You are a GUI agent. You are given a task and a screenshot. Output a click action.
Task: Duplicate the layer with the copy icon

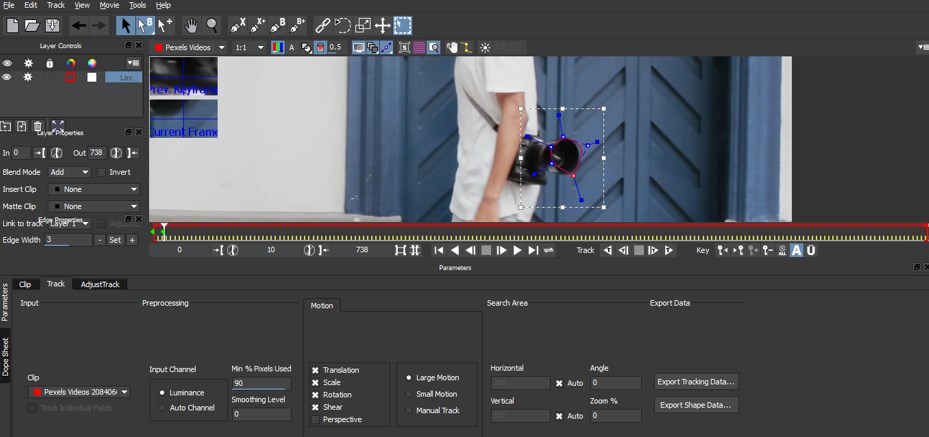(x=21, y=126)
